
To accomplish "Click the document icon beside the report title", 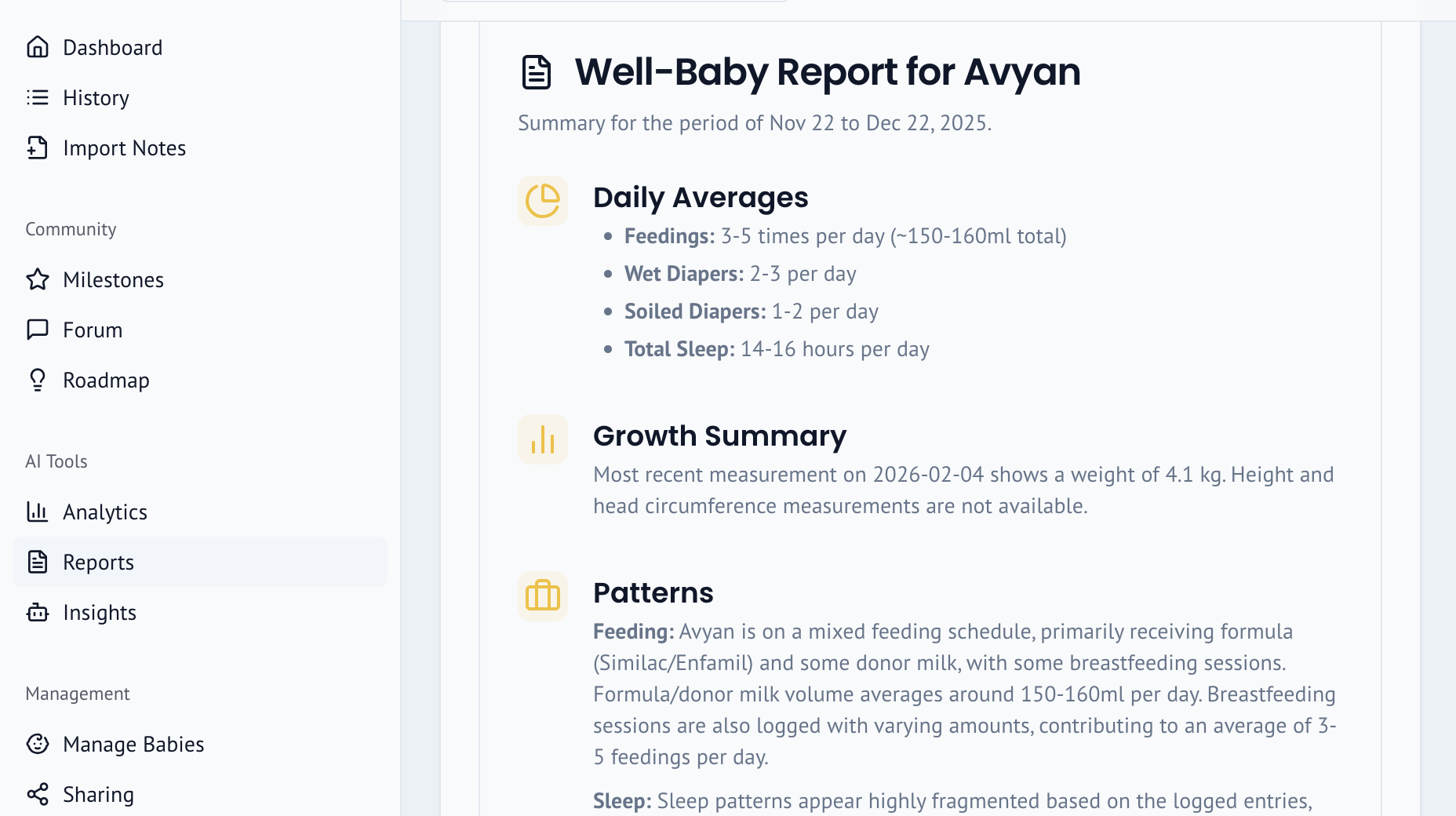I will 537,71.
